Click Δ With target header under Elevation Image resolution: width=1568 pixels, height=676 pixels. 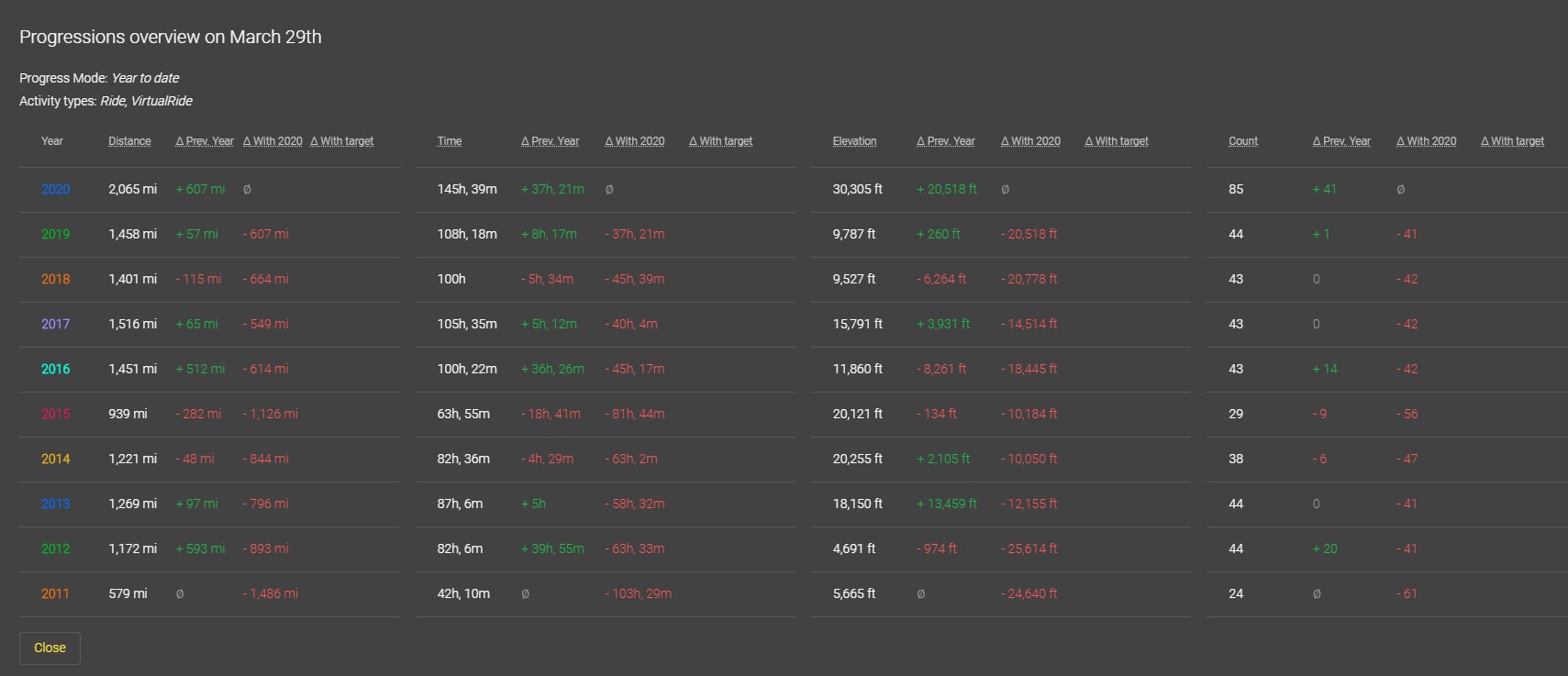coord(1117,141)
